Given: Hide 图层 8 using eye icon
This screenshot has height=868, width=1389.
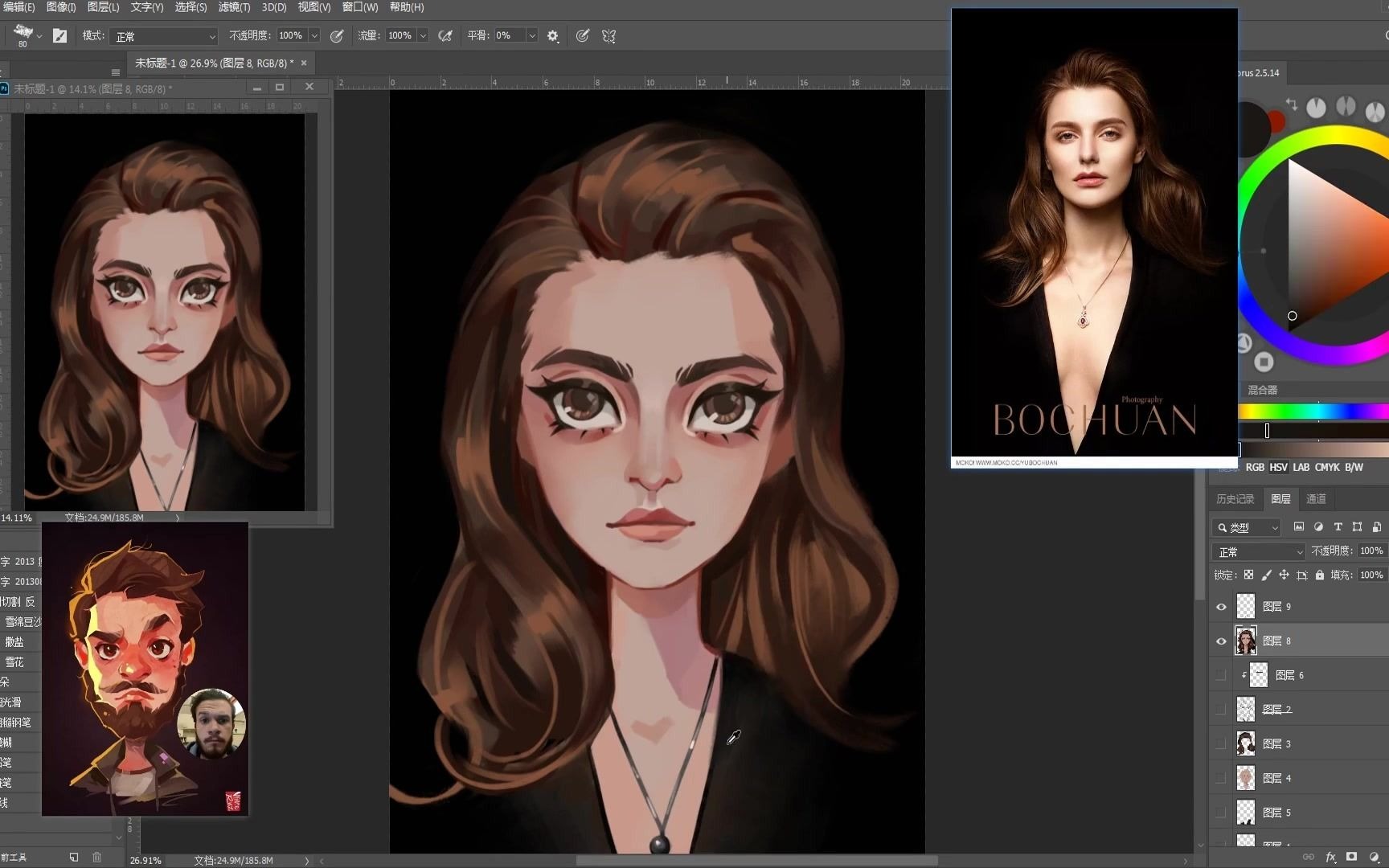Looking at the screenshot, I should 1221,641.
